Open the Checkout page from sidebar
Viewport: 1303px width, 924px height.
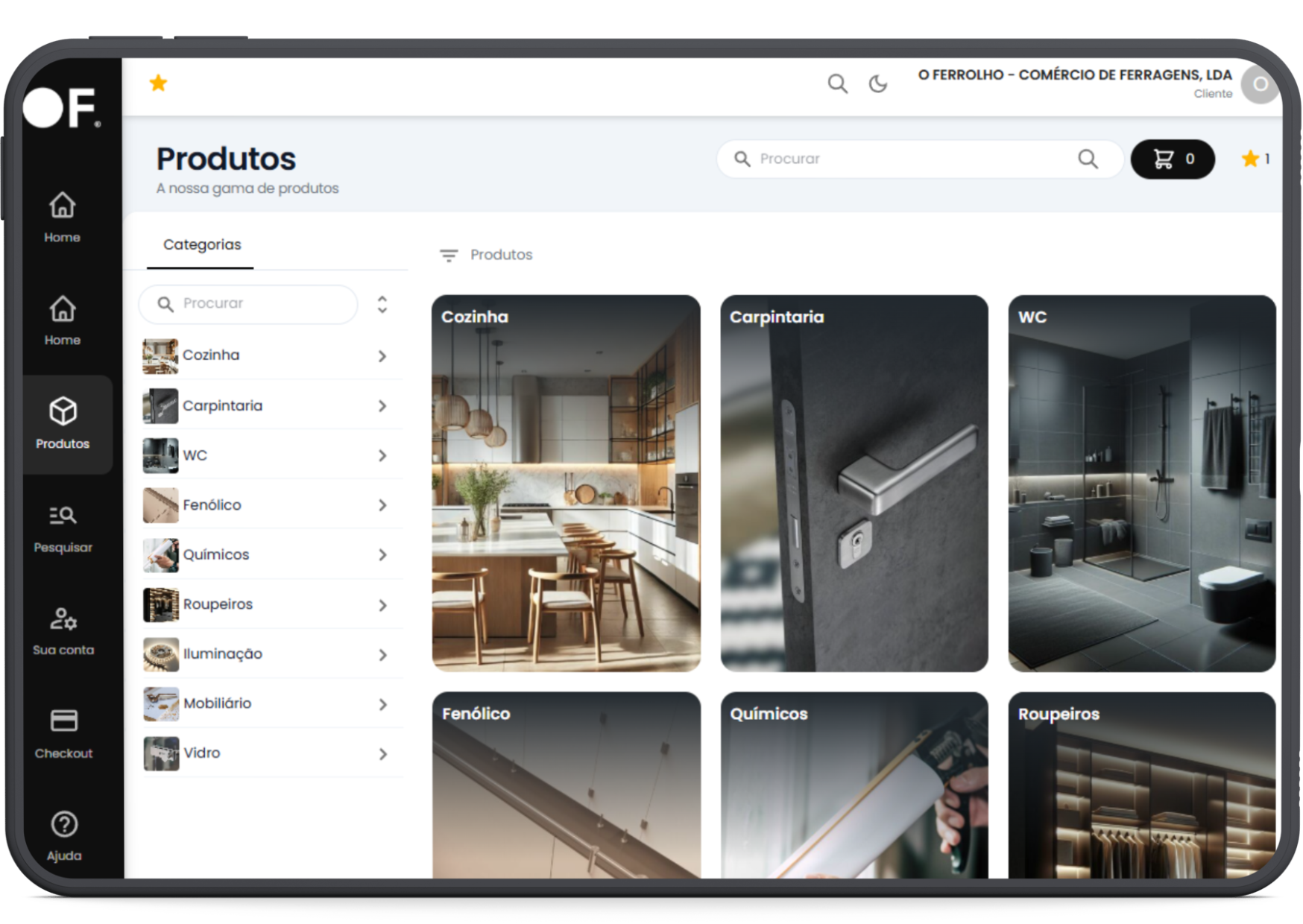tap(63, 733)
